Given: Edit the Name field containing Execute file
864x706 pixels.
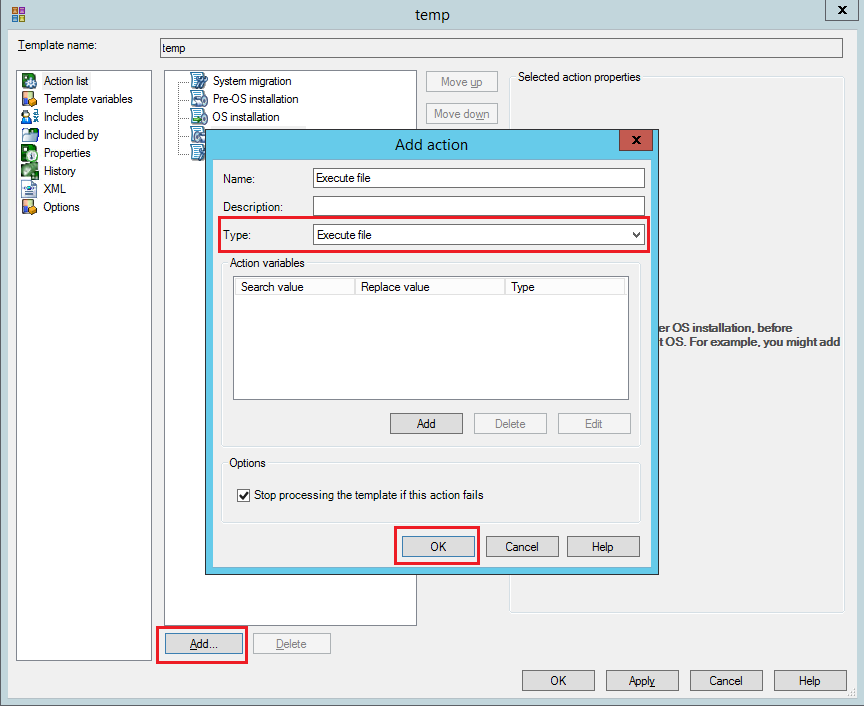Looking at the screenshot, I should 478,177.
